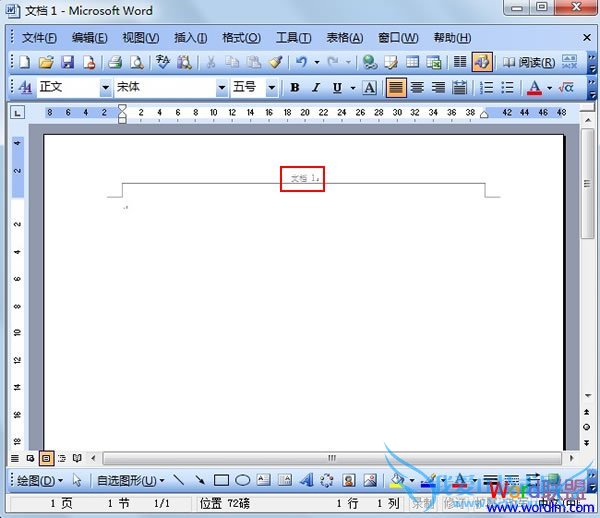Insert an equation with the square-root icon
The height and width of the screenshot is (518, 600).
pos(566,88)
